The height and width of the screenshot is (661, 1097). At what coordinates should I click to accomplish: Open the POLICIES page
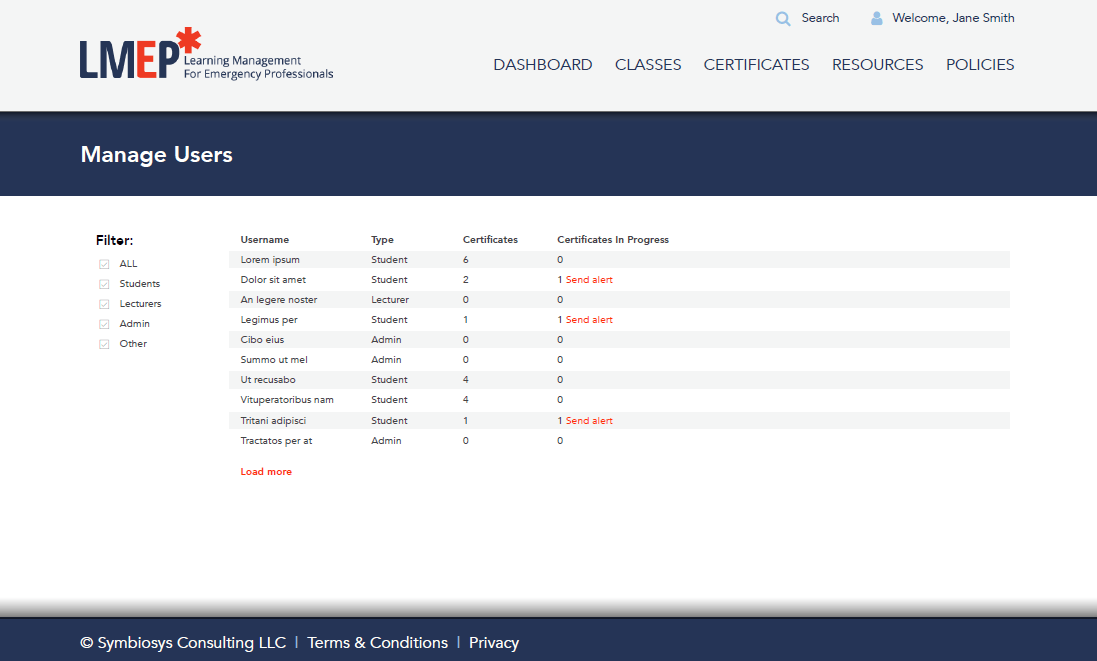(980, 65)
